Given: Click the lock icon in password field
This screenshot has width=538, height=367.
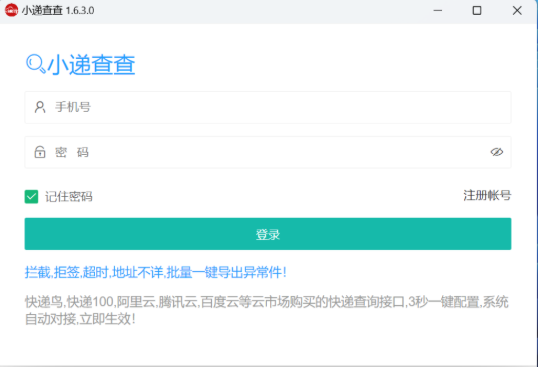Looking at the screenshot, I should pyautogui.click(x=40, y=152).
